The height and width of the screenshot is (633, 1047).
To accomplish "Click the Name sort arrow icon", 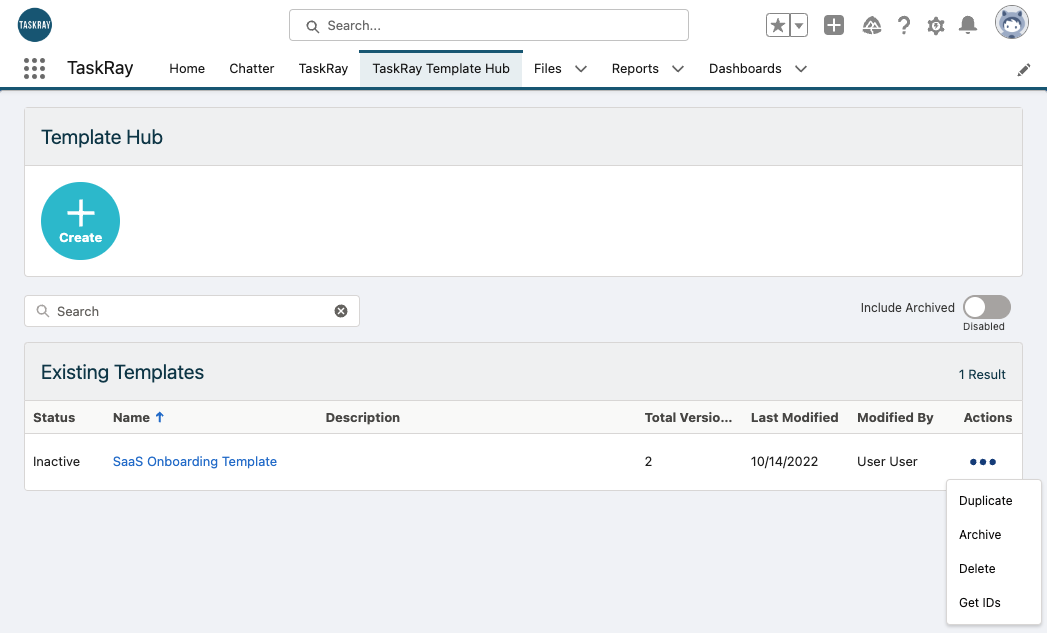I will [160, 417].
